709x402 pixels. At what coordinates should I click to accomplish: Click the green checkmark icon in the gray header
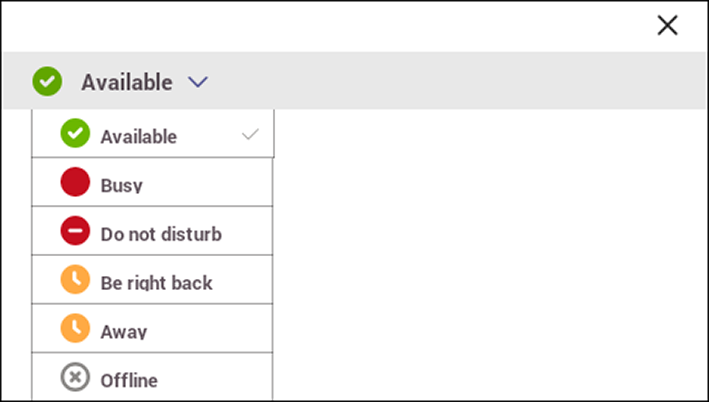tap(47, 81)
